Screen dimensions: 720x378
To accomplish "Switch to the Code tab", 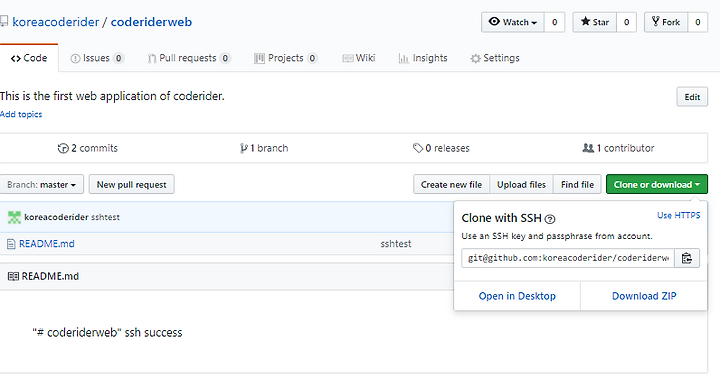I will (x=29, y=58).
